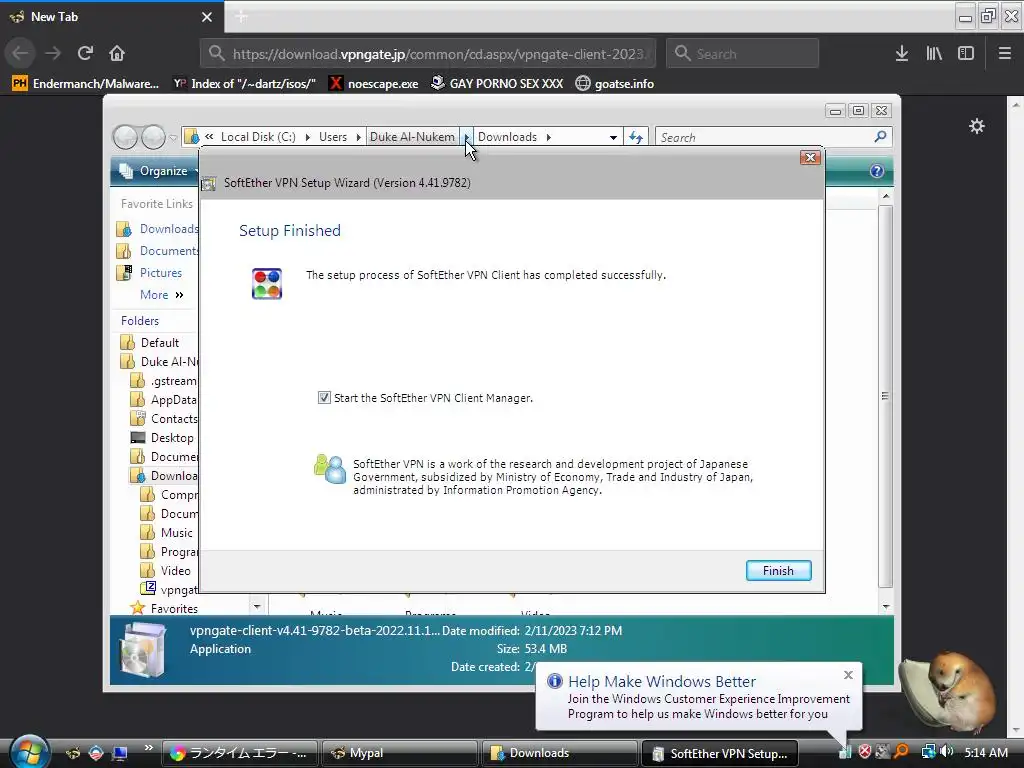The height and width of the screenshot is (768, 1024).
Task: Expand the arrow after Duke Al-Nukem breadcrumb
Action: point(466,136)
